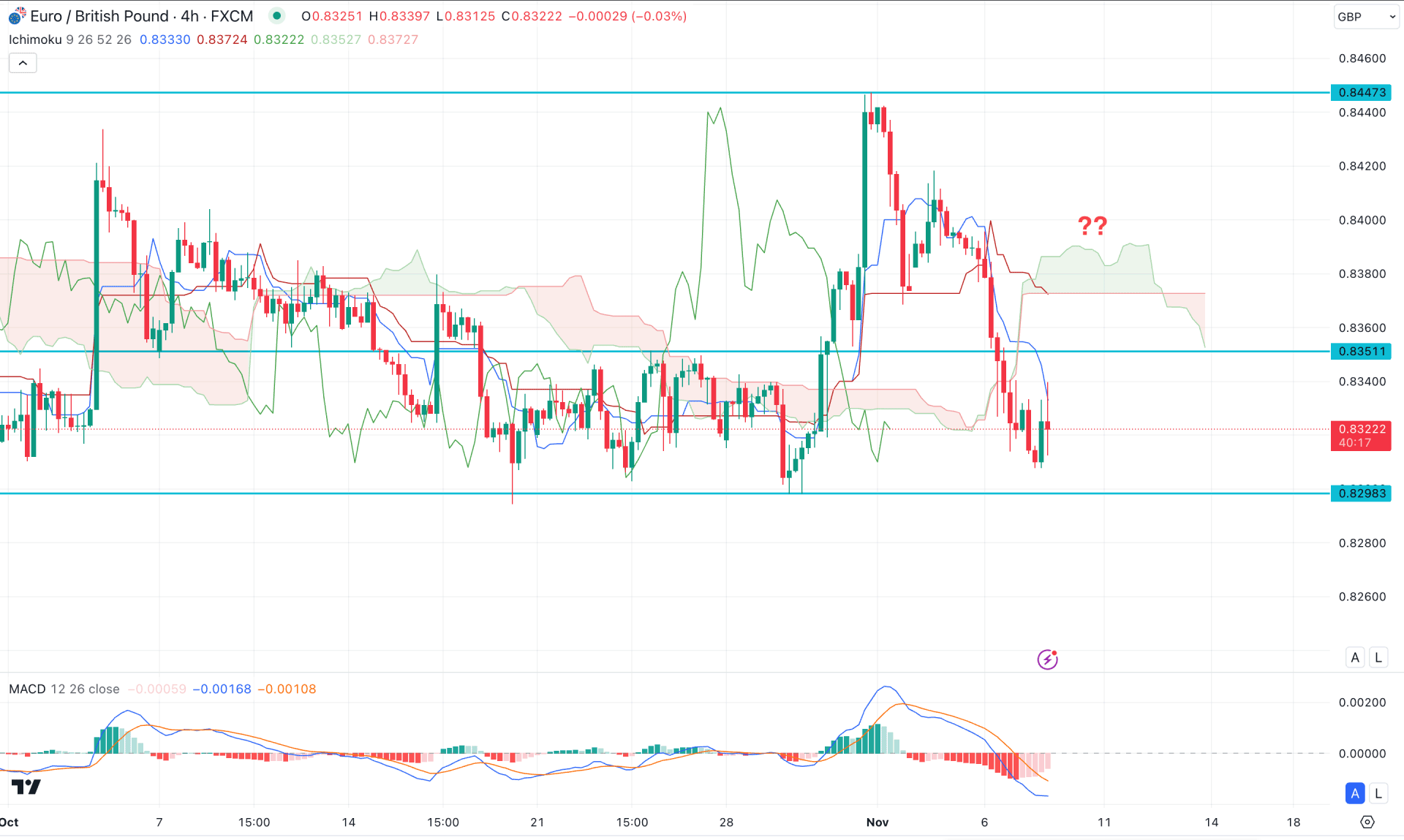The height and width of the screenshot is (840, 1404).
Task: Click the TradingView logo
Action: (x=26, y=787)
